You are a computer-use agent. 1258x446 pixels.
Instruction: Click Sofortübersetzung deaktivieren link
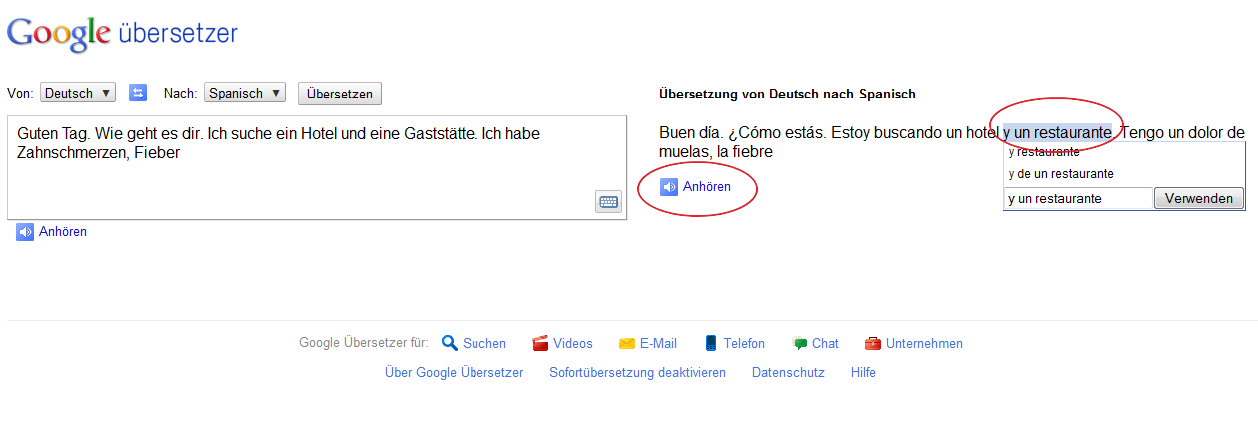[637, 372]
